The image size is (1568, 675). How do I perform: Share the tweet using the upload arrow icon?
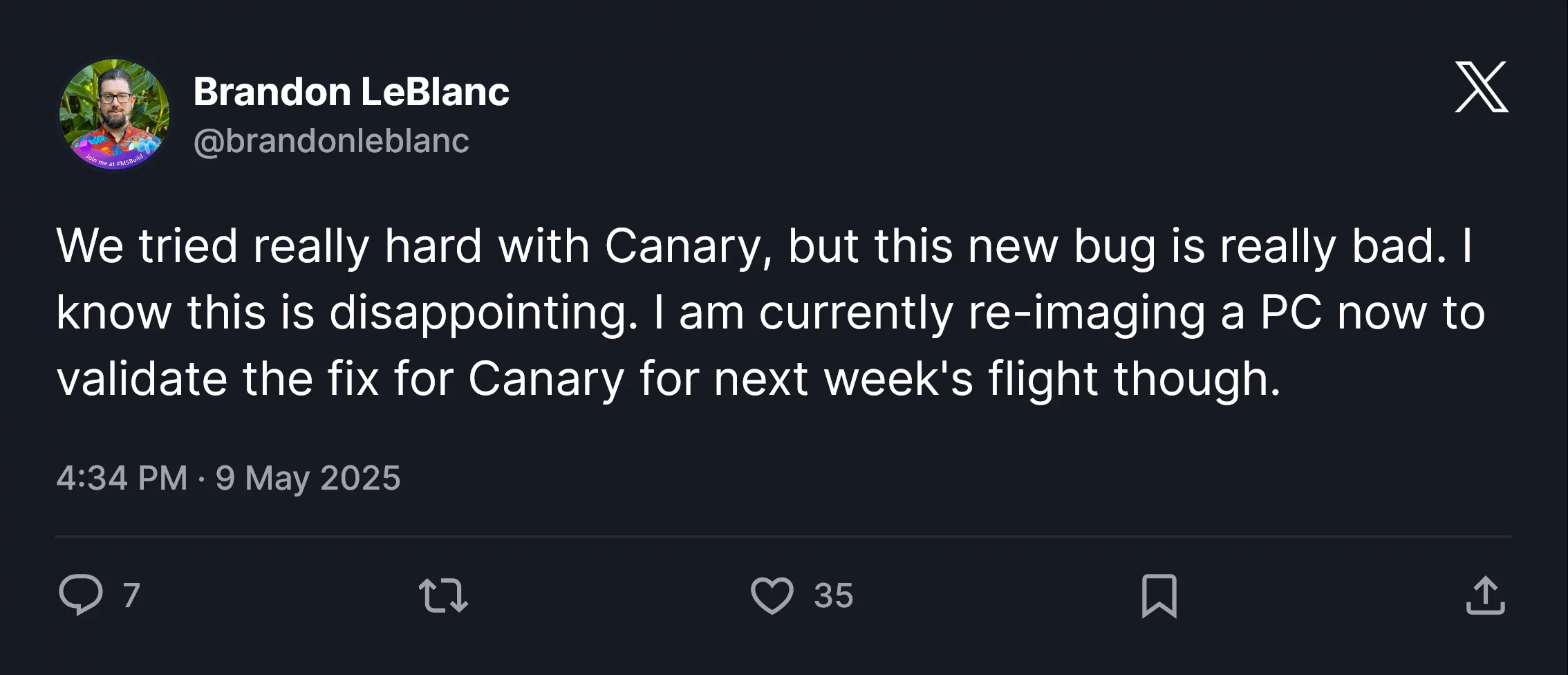pos(1485,595)
